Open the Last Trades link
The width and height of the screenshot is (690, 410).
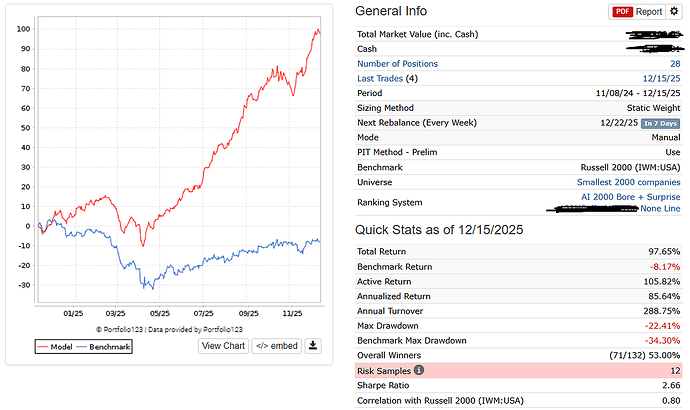tap(380, 78)
